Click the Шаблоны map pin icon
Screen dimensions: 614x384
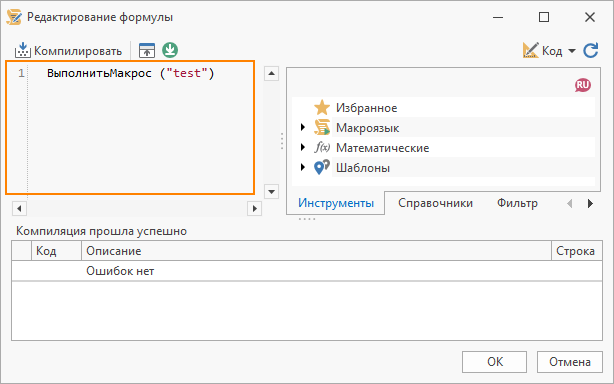point(322,168)
